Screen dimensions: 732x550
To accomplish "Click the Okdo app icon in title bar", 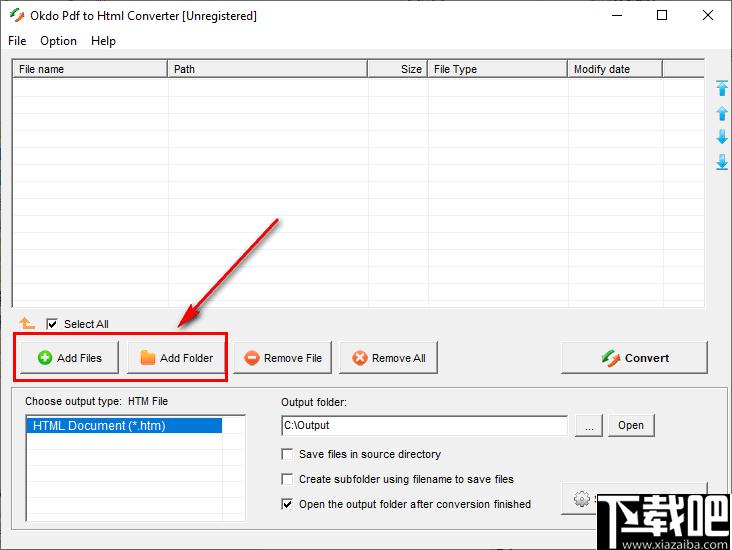I will click(x=17, y=15).
